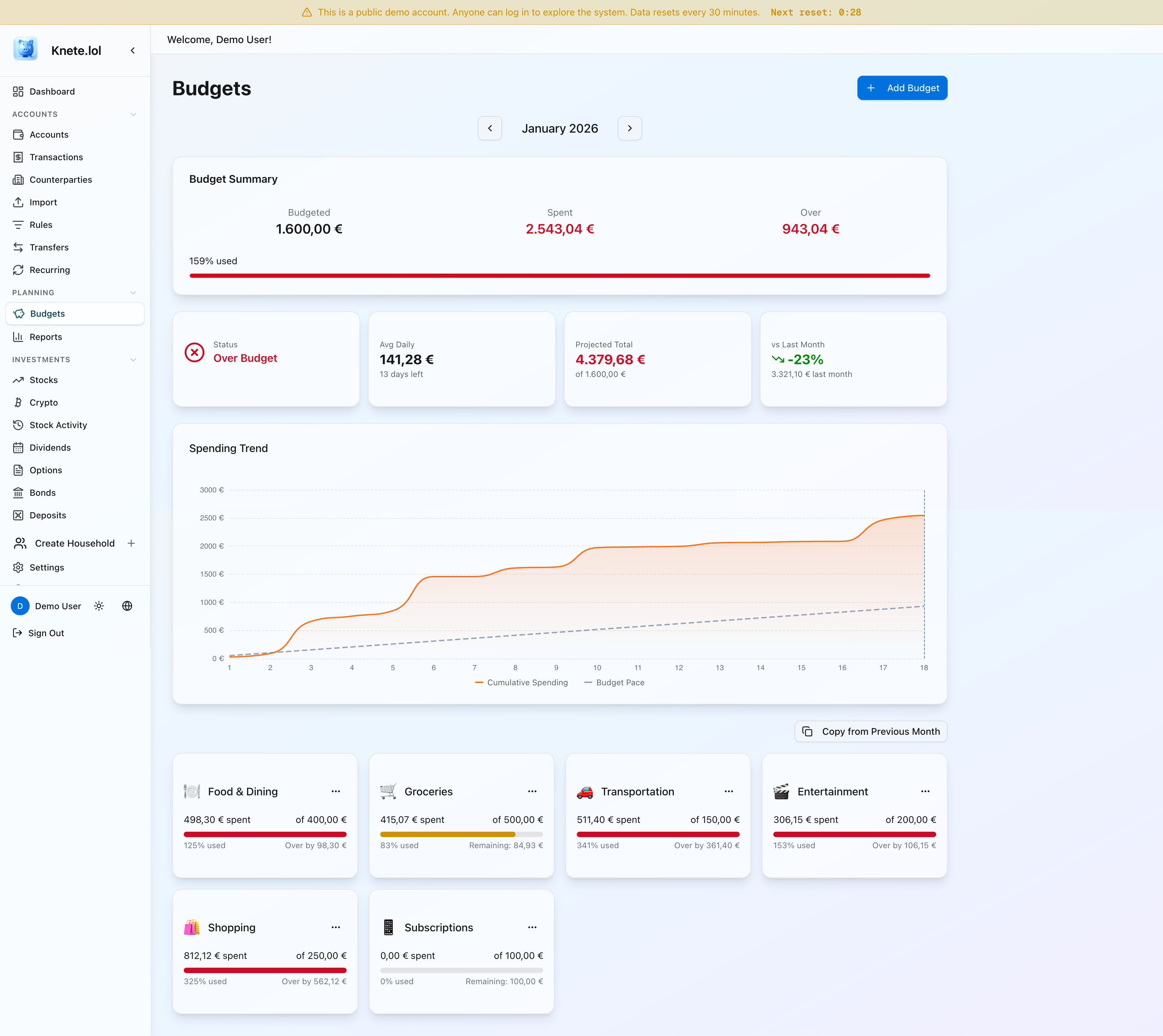1163x1036 pixels.
Task: Open the Dashboard from the sidebar
Action: (52, 91)
